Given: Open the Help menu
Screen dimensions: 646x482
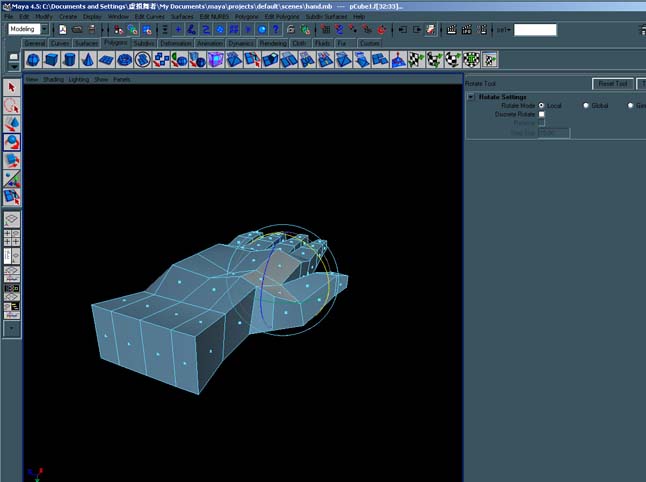Looking at the screenshot, I should click(359, 16).
